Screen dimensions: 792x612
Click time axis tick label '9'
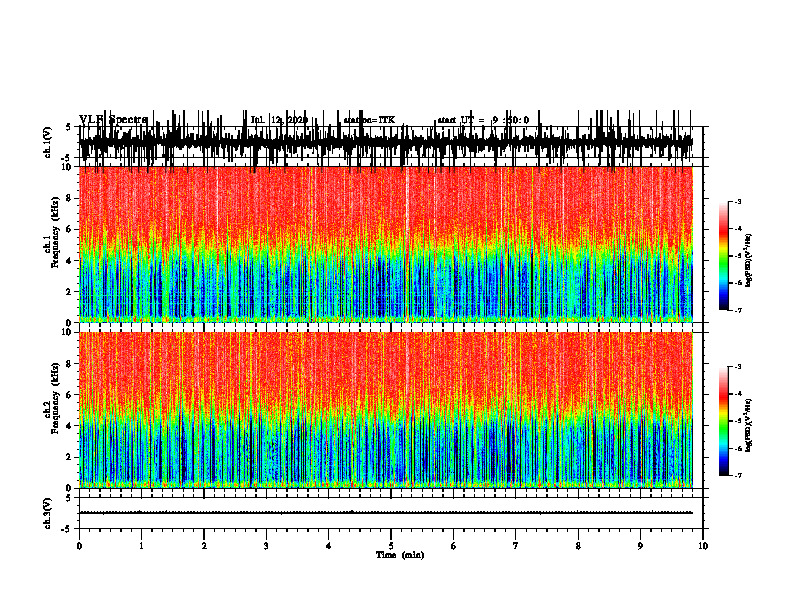pos(640,546)
